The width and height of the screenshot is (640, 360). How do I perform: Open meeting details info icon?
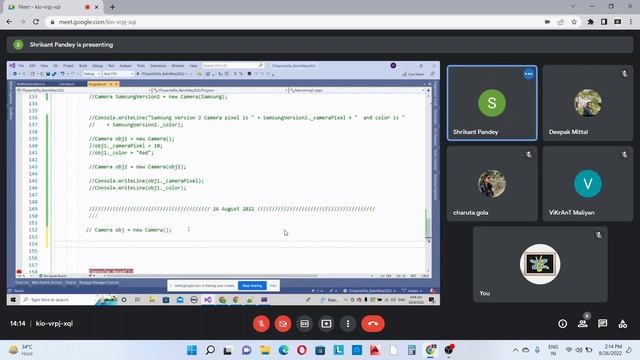[562, 324]
